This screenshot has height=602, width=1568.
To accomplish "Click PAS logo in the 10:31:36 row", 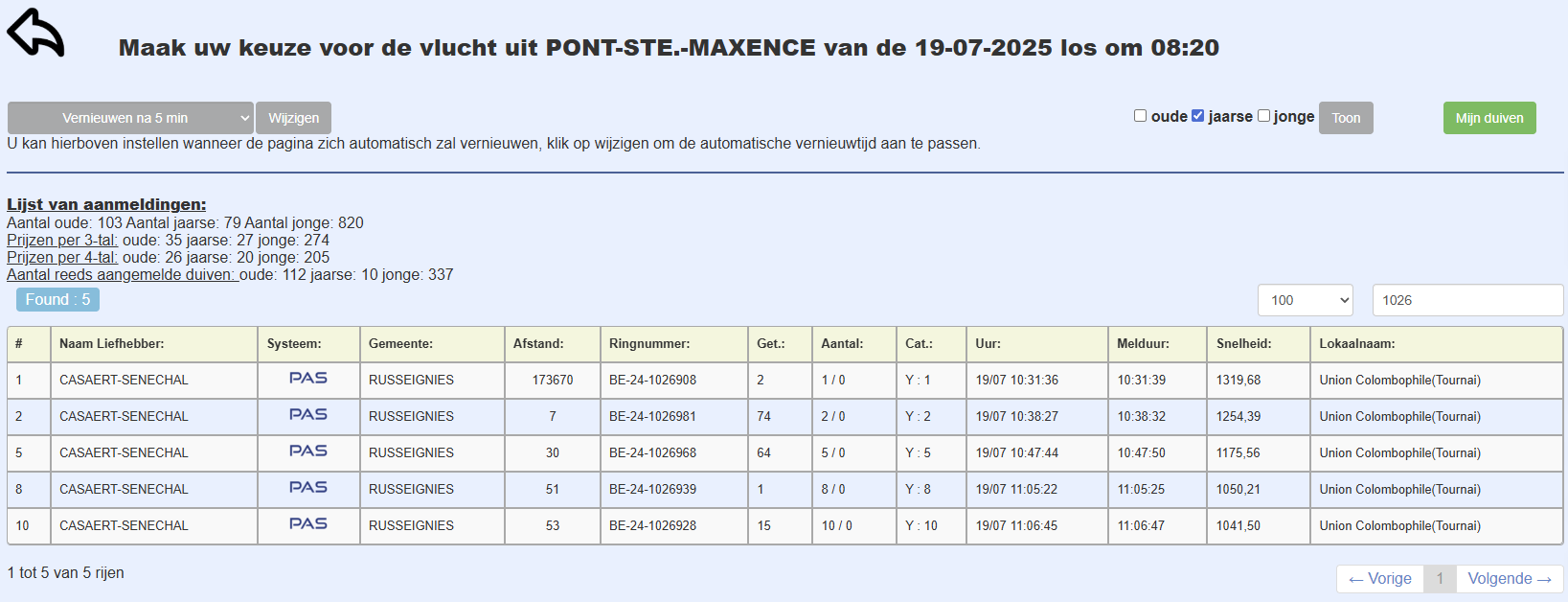I will pyautogui.click(x=308, y=379).
